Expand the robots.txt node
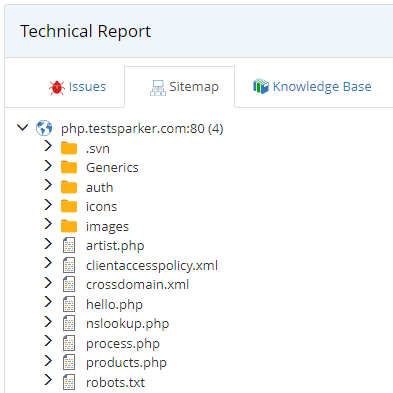 (48, 380)
